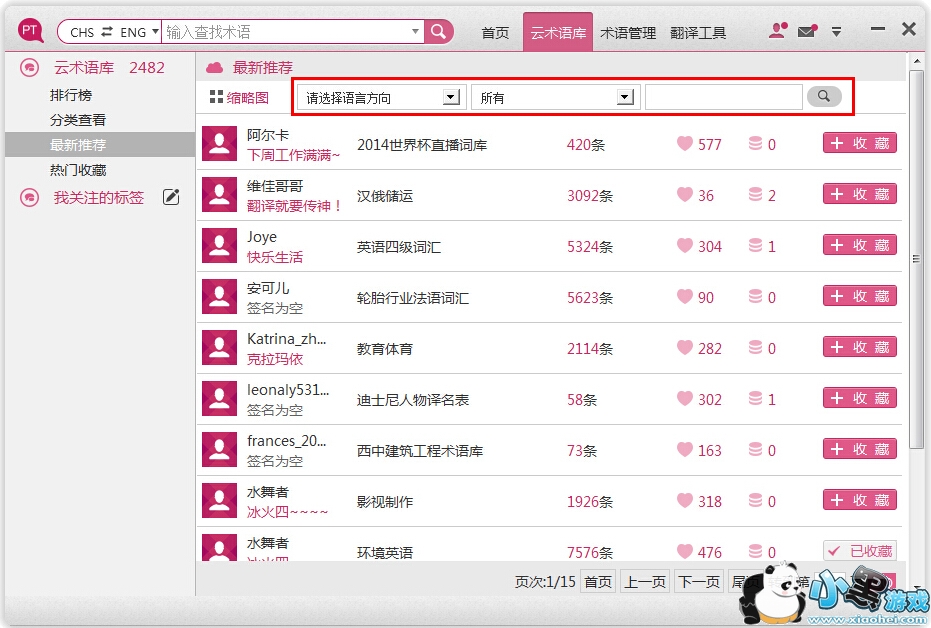Click heart icon for 英语四级词汇
The image size is (931, 628).
coord(685,245)
